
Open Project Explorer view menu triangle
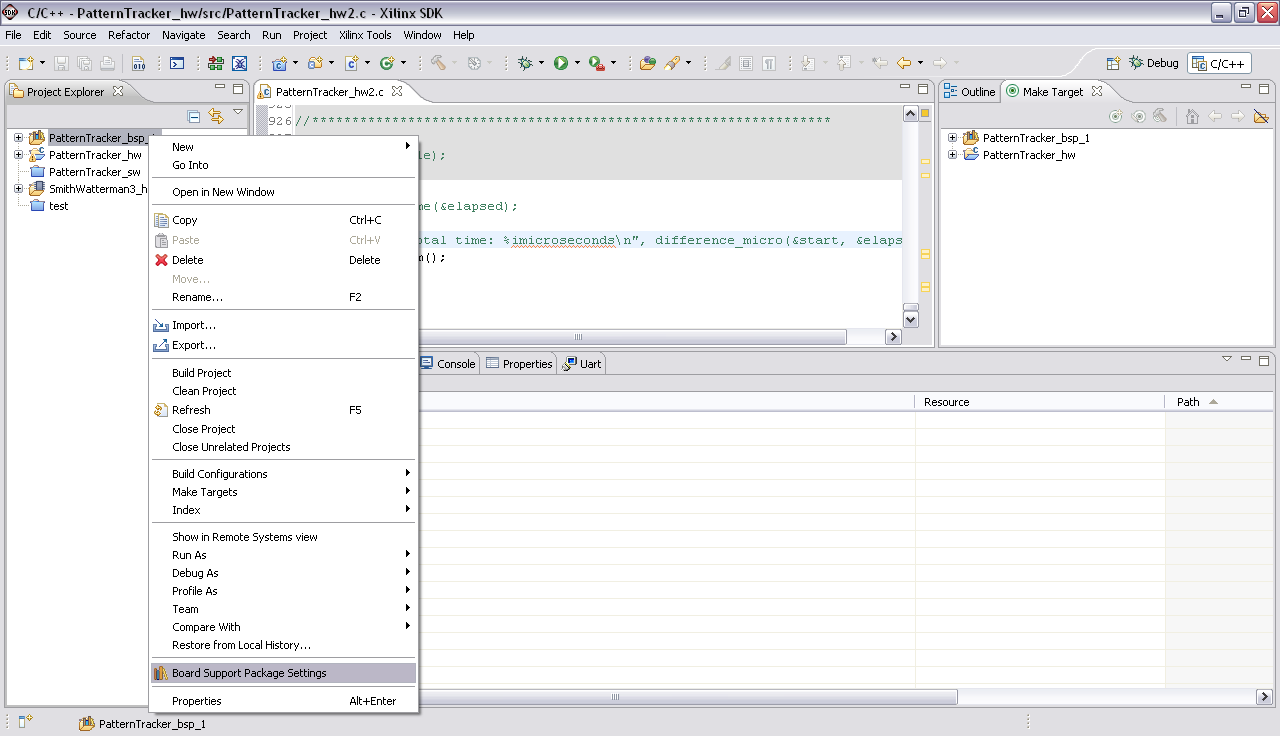click(x=238, y=113)
